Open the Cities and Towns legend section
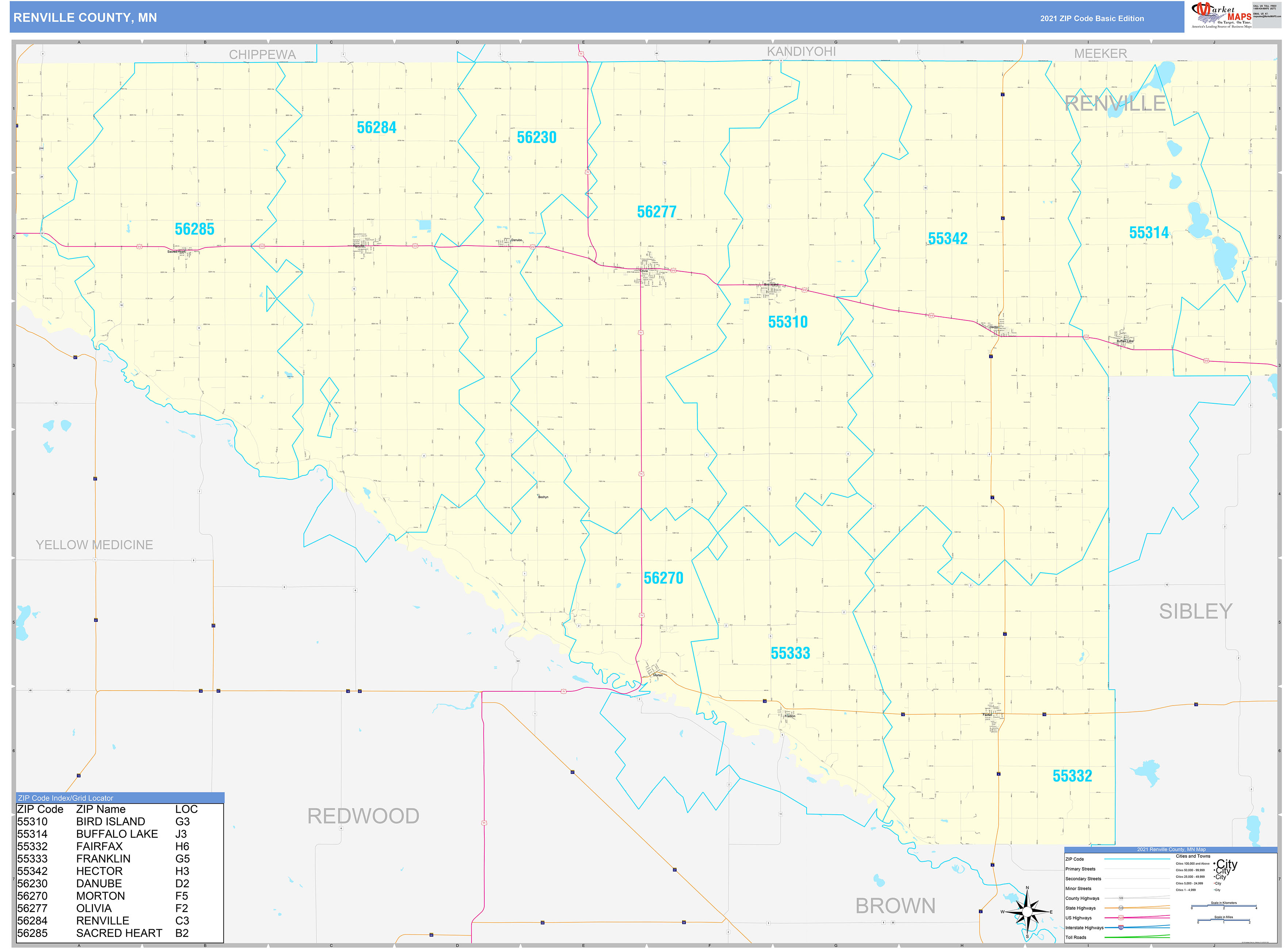This screenshot has width=1288, height=949. coord(1193,856)
